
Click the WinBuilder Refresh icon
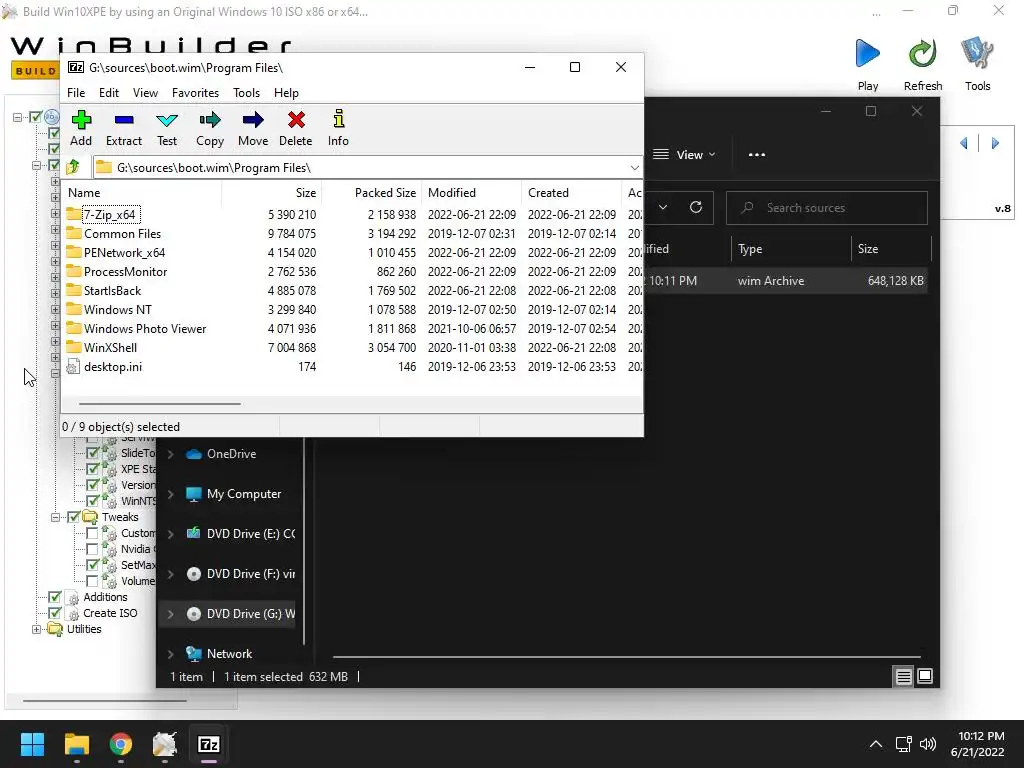pos(923,65)
